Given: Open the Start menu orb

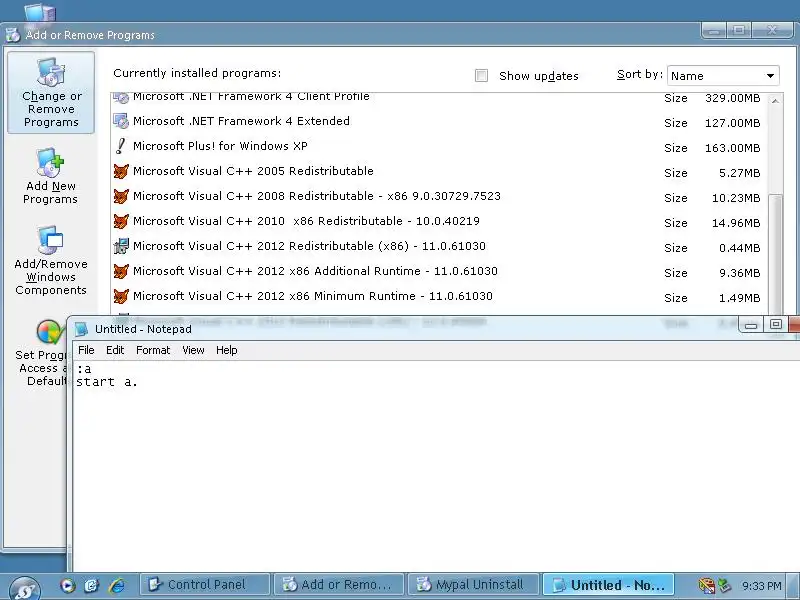Looking at the screenshot, I should coord(24,588).
